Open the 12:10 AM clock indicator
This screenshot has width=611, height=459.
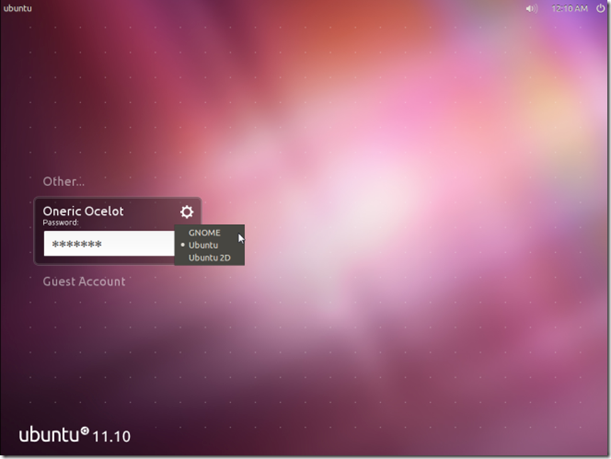569,9
